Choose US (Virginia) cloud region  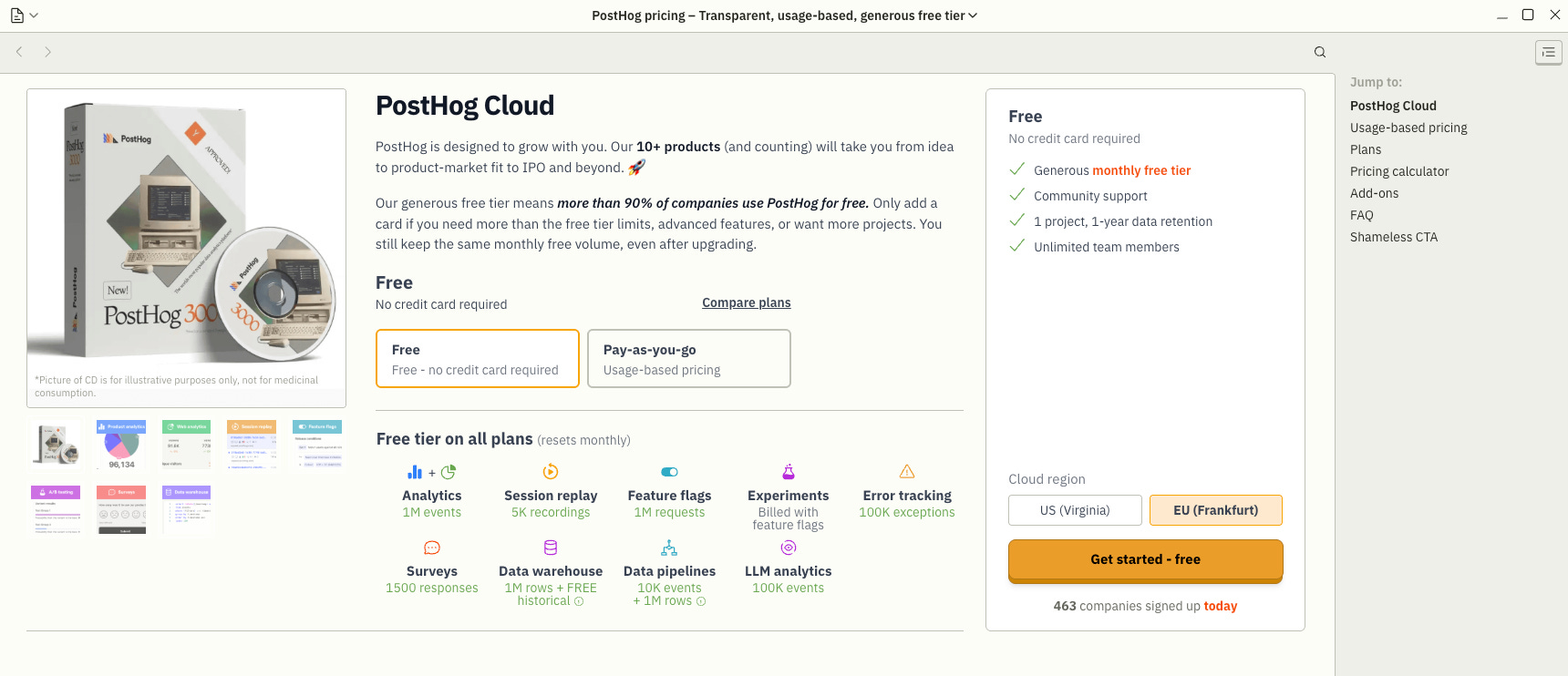(1075, 510)
